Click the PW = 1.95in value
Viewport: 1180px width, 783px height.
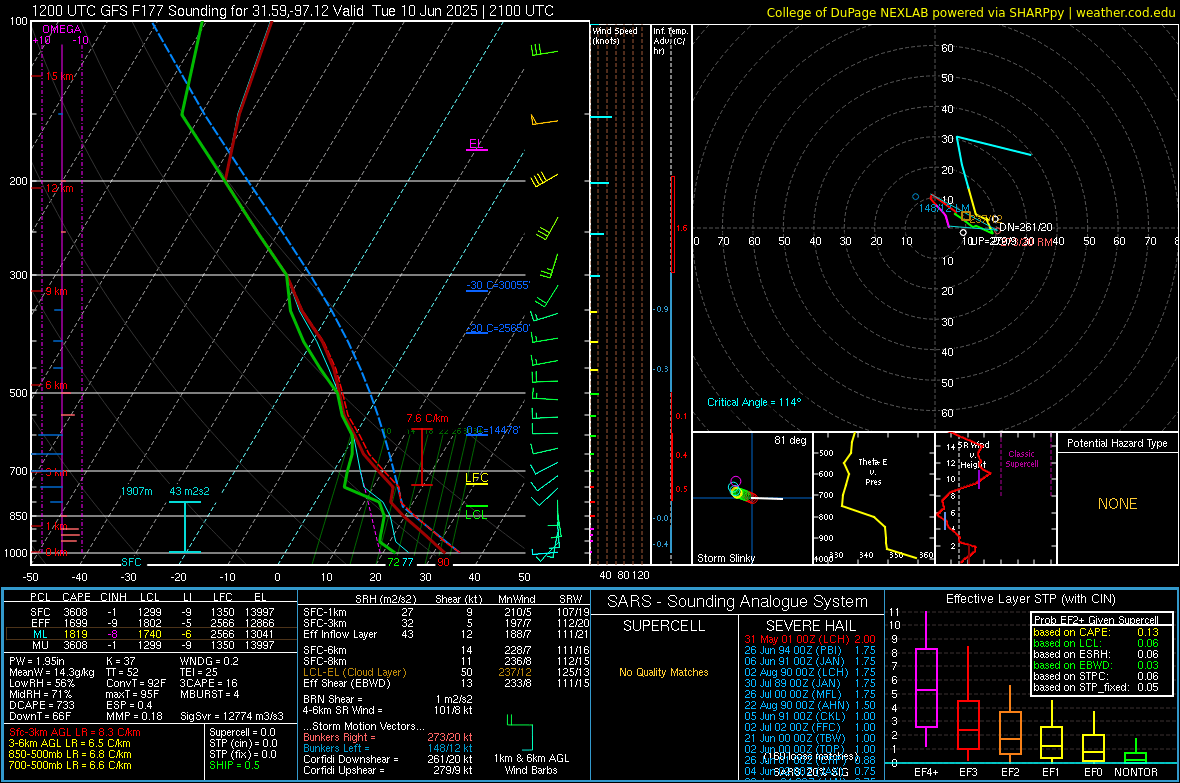coord(37,661)
